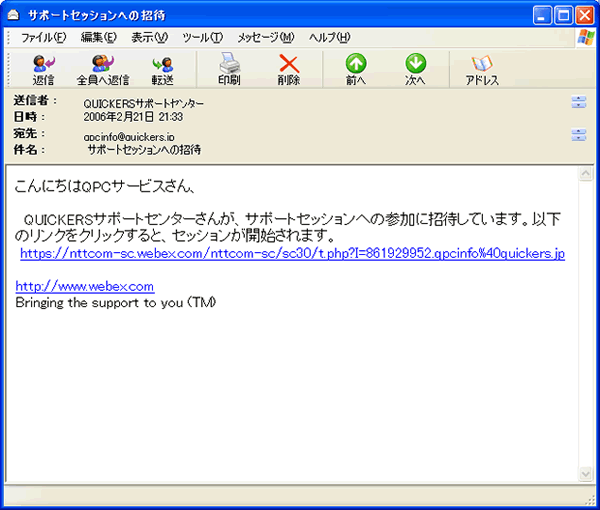Delete the message with the 削除 icon
This screenshot has width=600, height=510.
289,69
